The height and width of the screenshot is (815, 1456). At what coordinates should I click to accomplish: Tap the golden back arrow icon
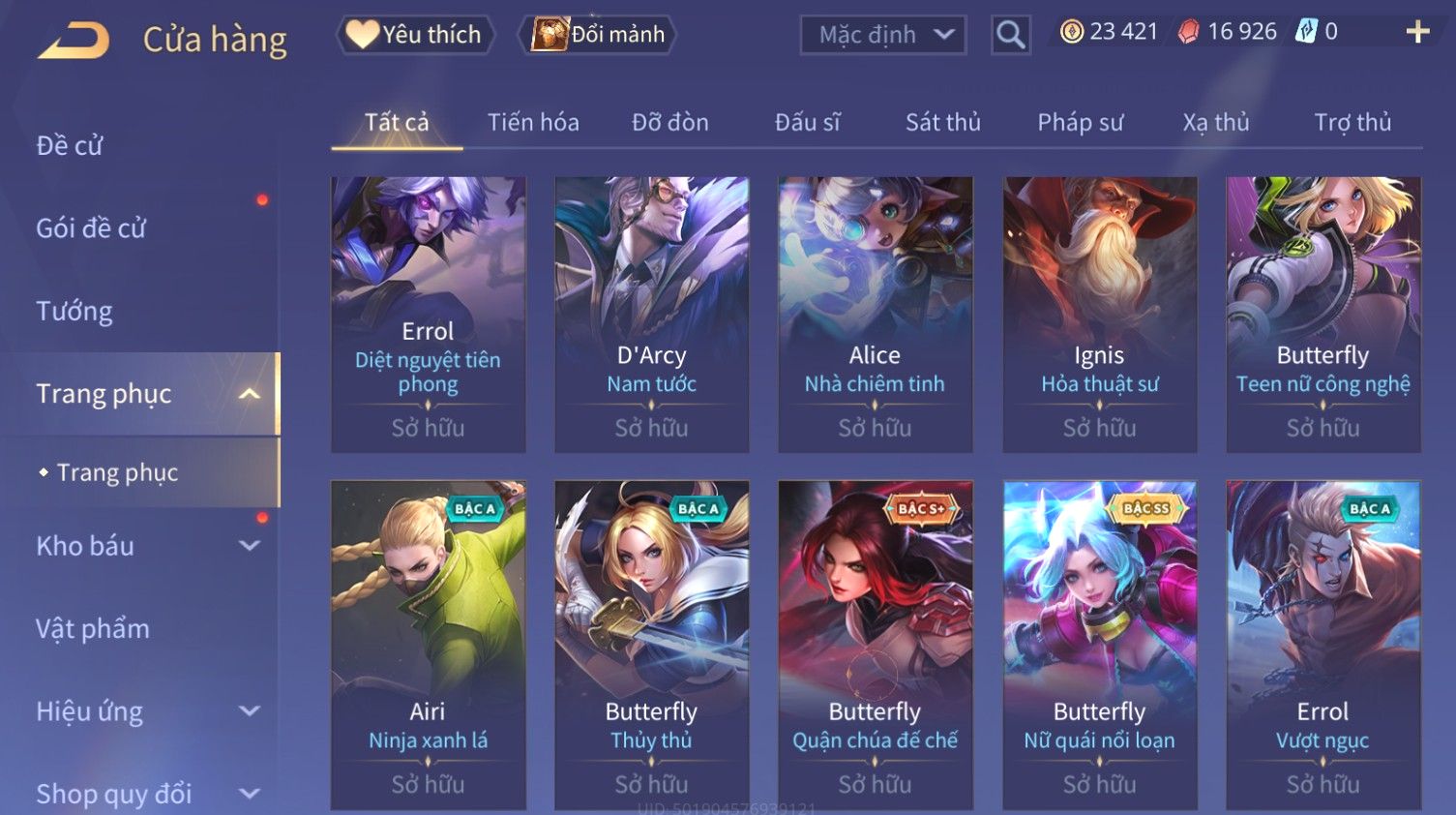tap(74, 41)
